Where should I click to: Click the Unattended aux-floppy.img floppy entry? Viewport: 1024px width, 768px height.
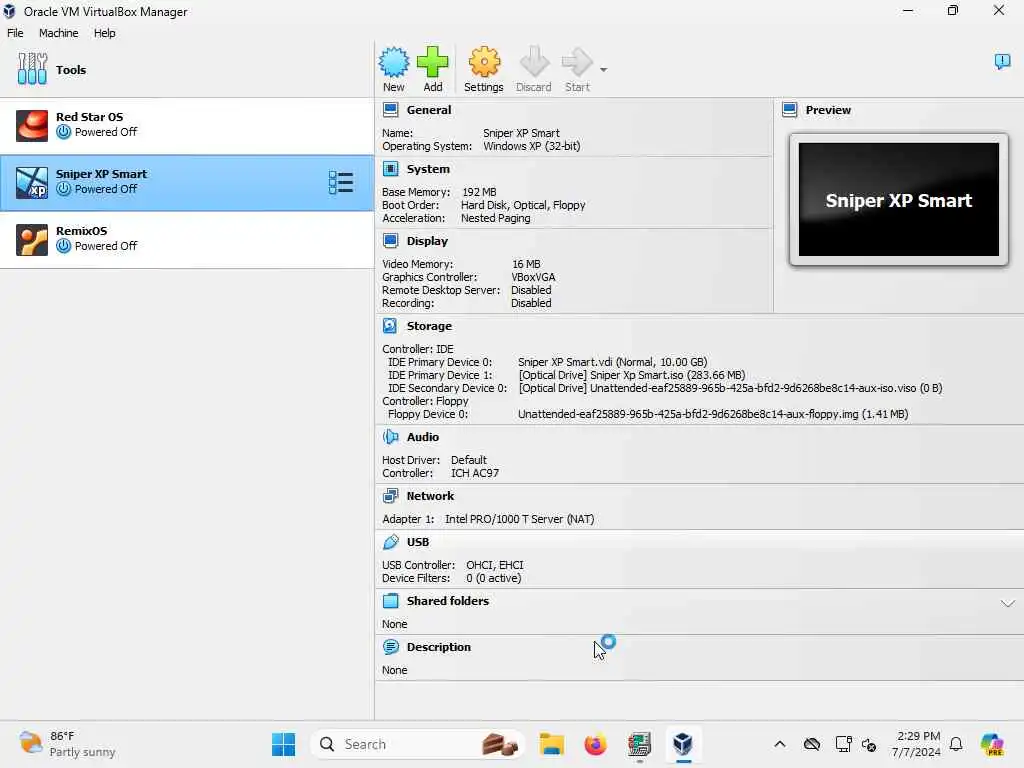(x=712, y=414)
